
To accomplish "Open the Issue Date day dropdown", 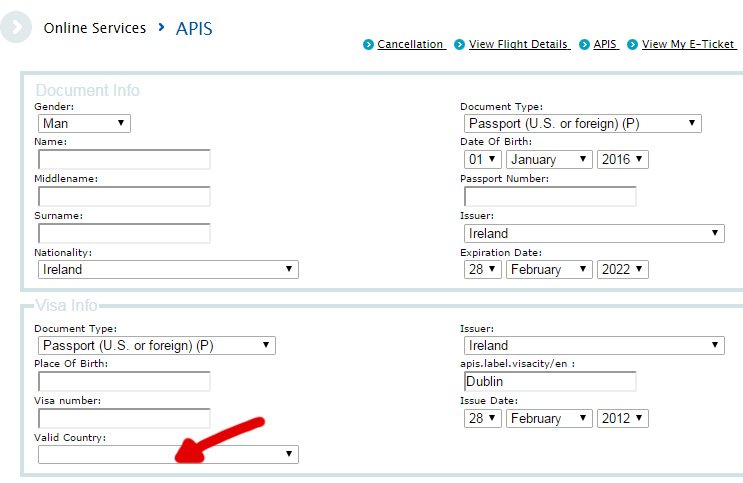I will point(482,418).
